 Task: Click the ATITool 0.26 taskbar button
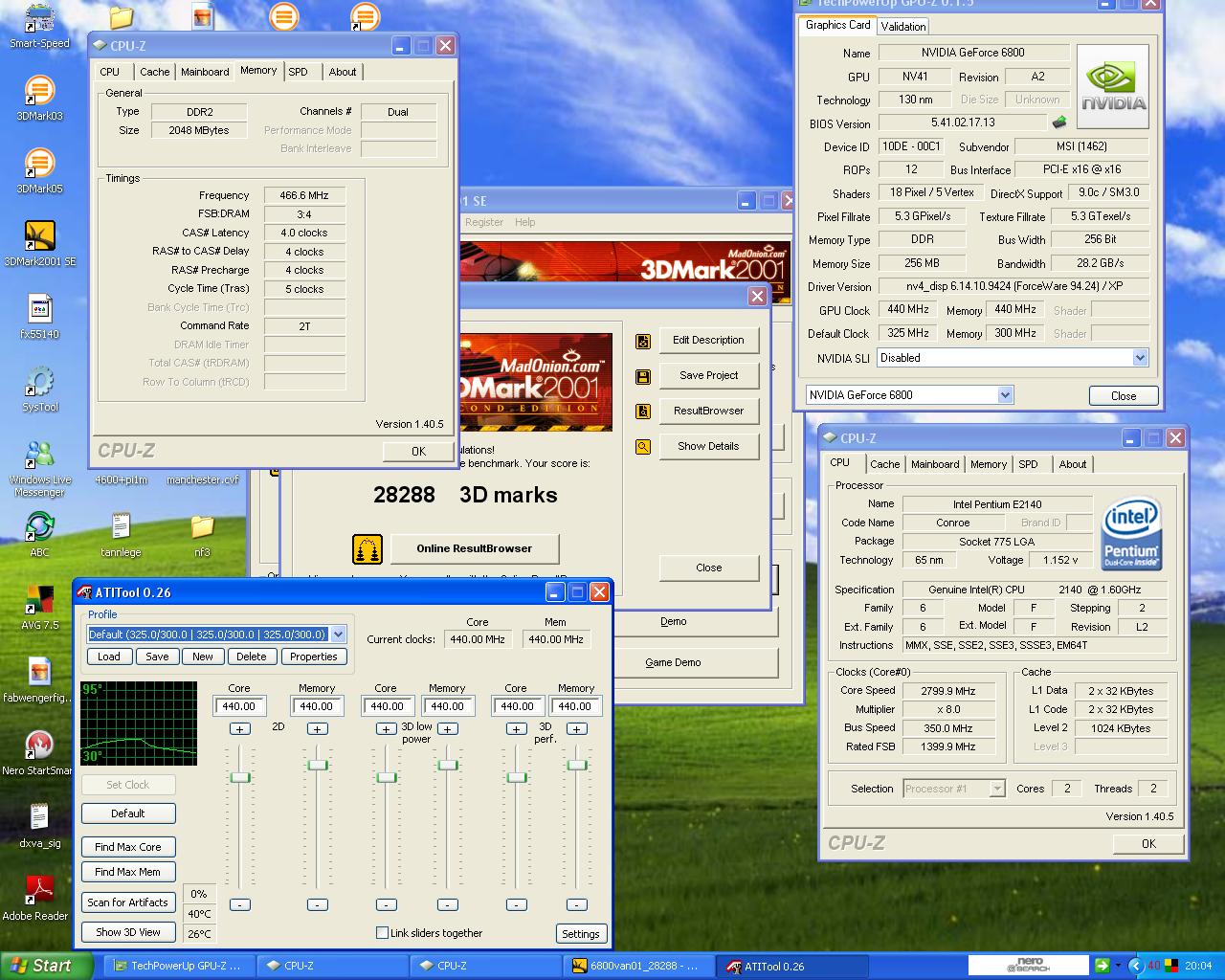click(794, 966)
